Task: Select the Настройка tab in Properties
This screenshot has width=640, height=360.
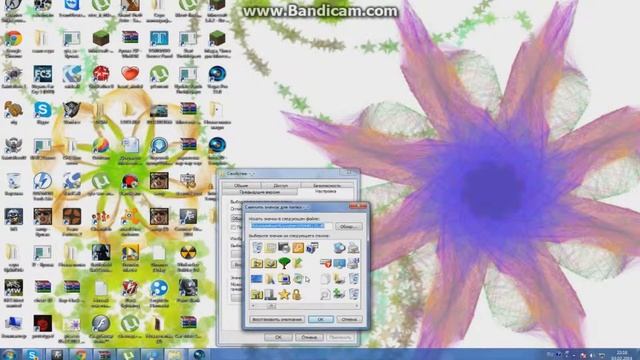Action: (326, 191)
